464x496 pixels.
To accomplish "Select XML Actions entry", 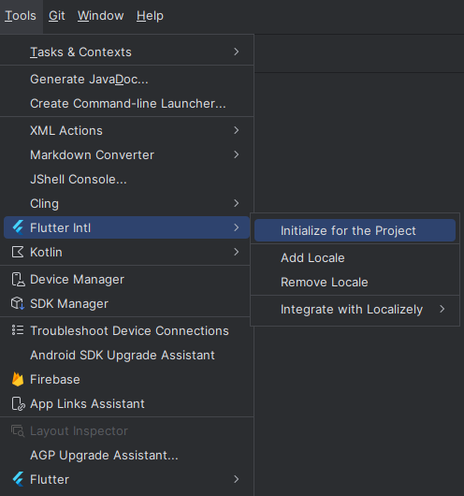I will [x=127, y=130].
